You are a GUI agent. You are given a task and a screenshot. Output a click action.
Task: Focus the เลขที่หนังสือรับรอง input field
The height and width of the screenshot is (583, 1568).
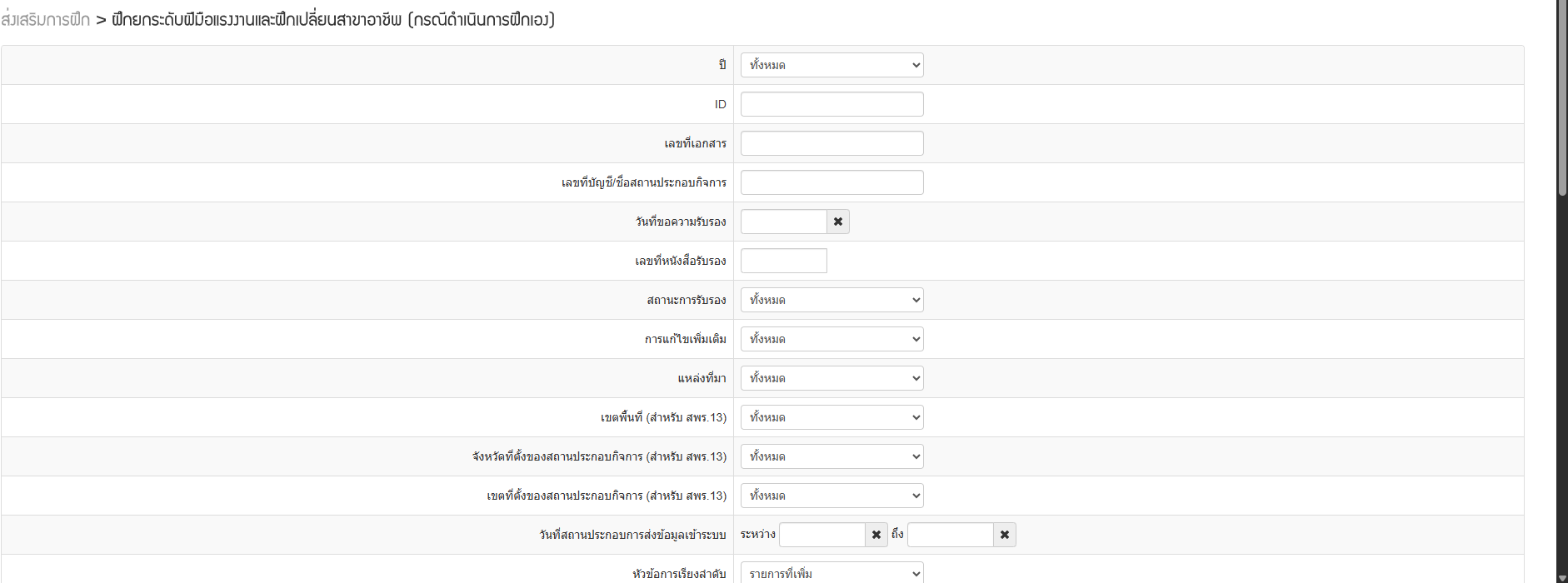pyautogui.click(x=783, y=261)
